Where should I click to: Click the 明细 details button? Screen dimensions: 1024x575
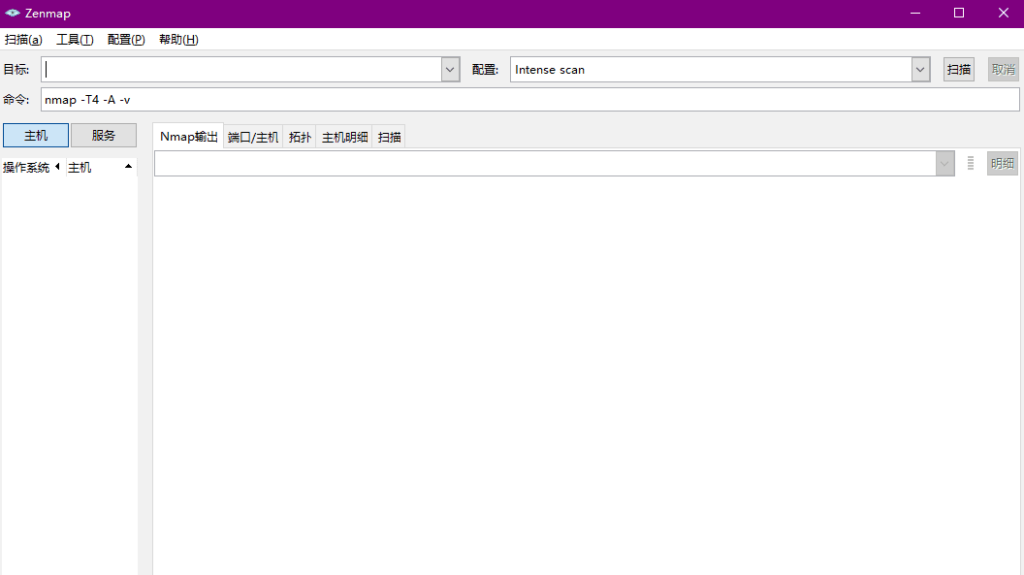click(1002, 163)
